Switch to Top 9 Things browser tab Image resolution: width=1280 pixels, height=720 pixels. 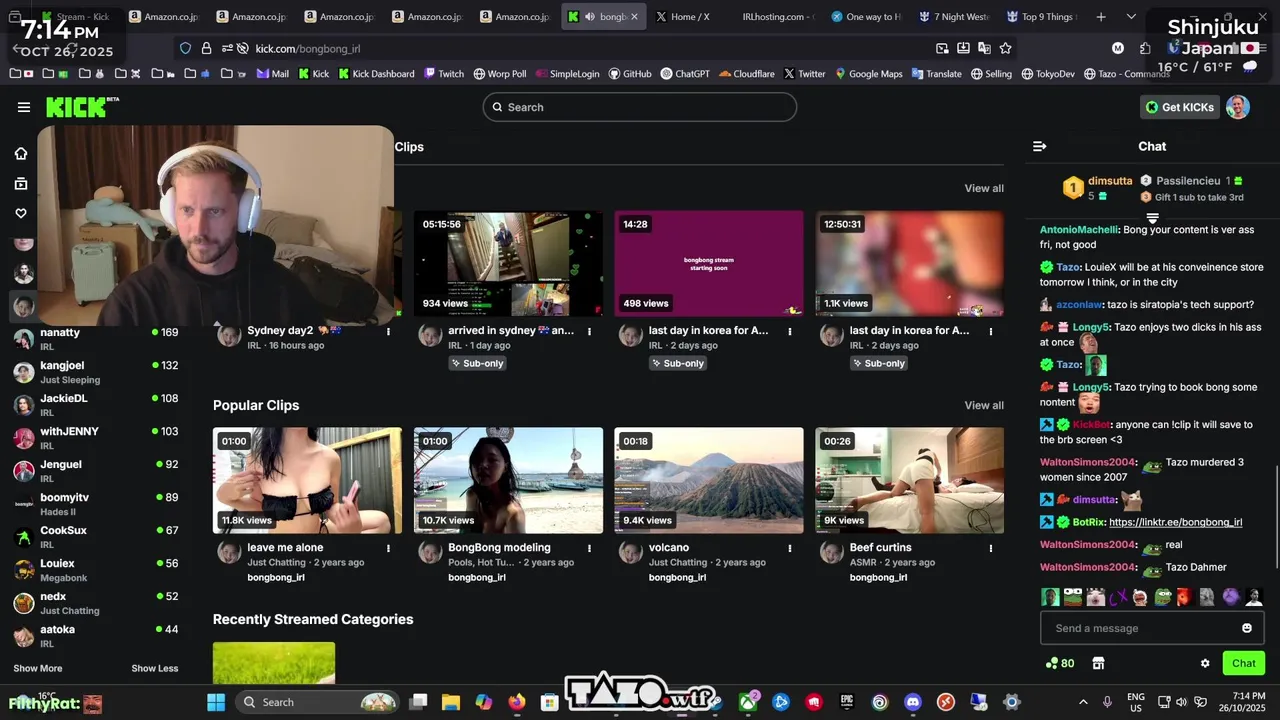[1040, 17]
